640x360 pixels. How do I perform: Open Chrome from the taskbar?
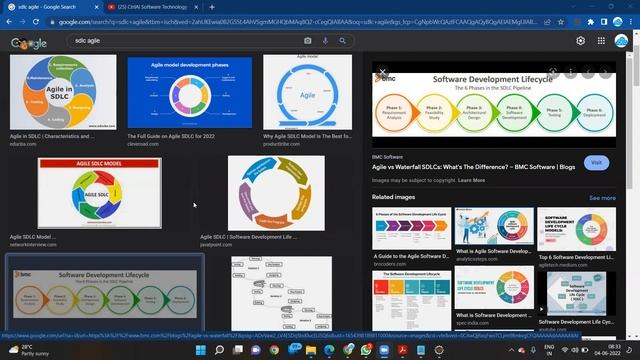(x=274, y=350)
